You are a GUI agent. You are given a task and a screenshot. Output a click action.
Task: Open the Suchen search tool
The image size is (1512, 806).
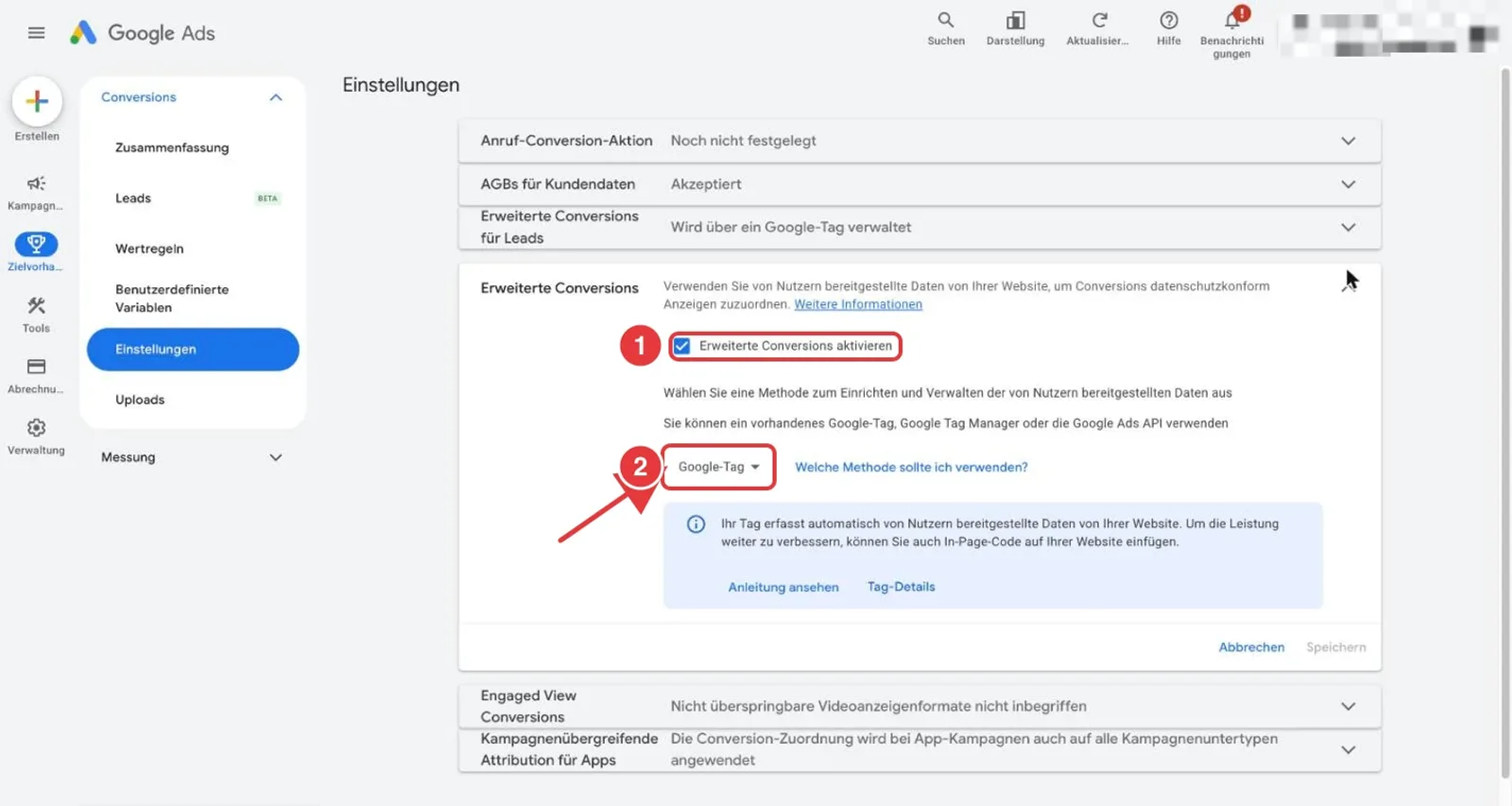tap(946, 28)
